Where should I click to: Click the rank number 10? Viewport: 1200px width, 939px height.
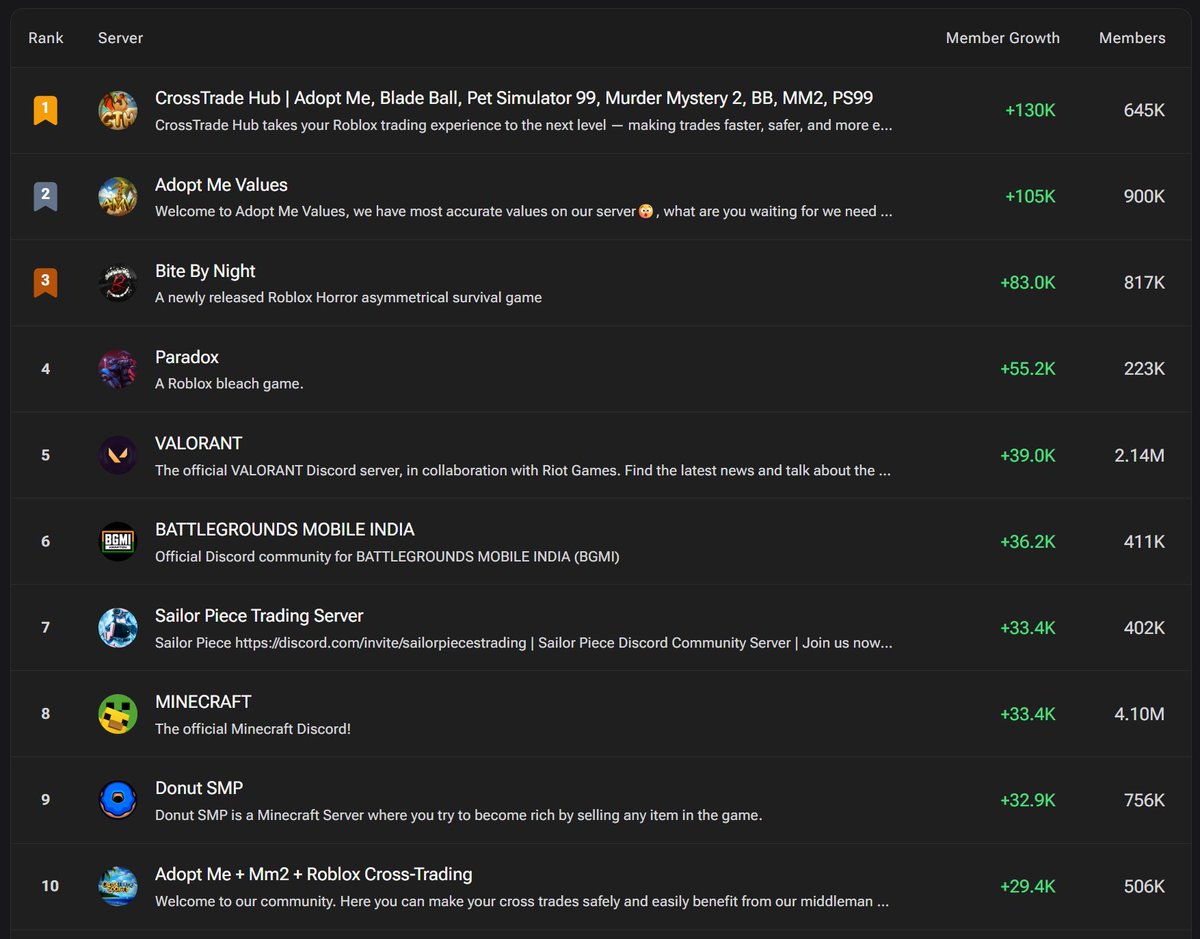pos(50,886)
